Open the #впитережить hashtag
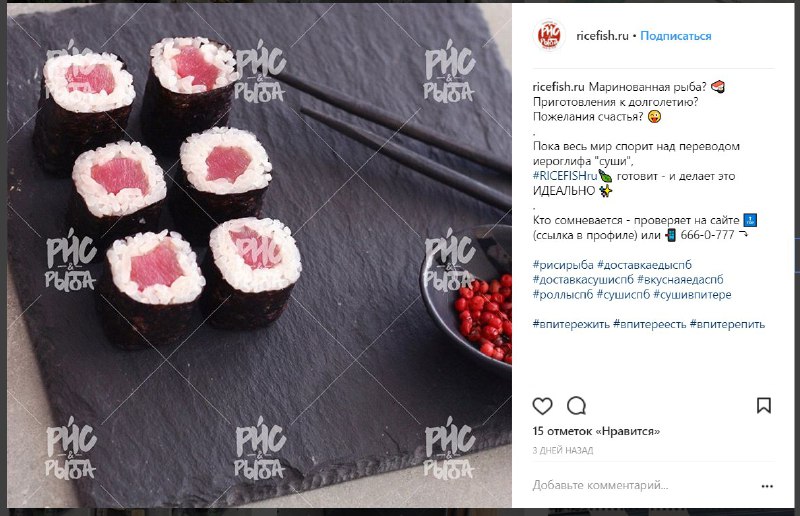Screen dimensions: 800x516 click(x=571, y=324)
